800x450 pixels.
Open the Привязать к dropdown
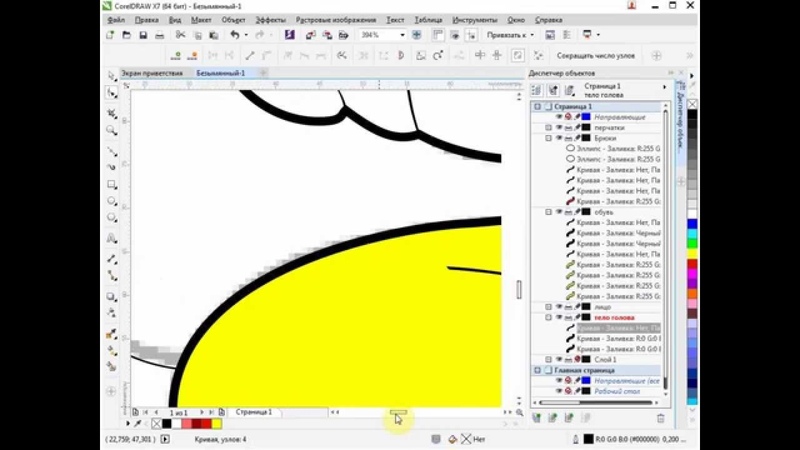click(x=510, y=35)
